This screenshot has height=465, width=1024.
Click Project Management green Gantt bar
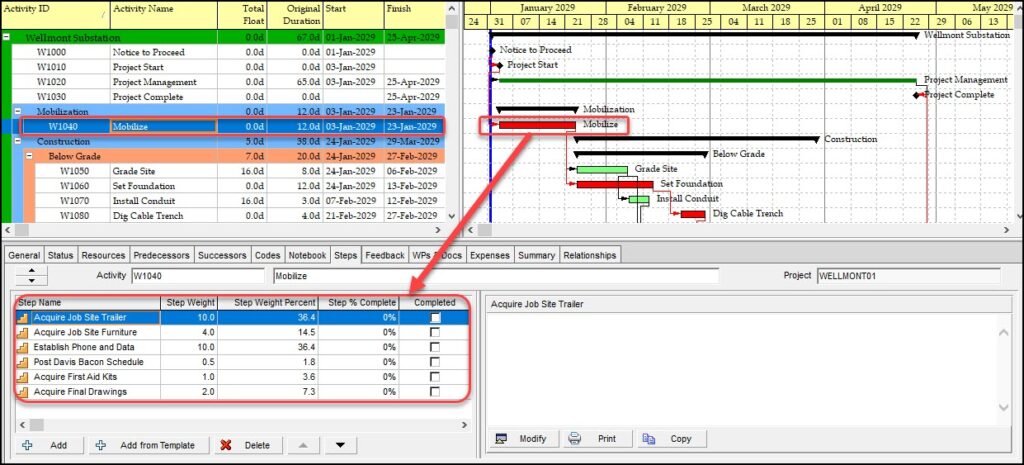point(707,80)
